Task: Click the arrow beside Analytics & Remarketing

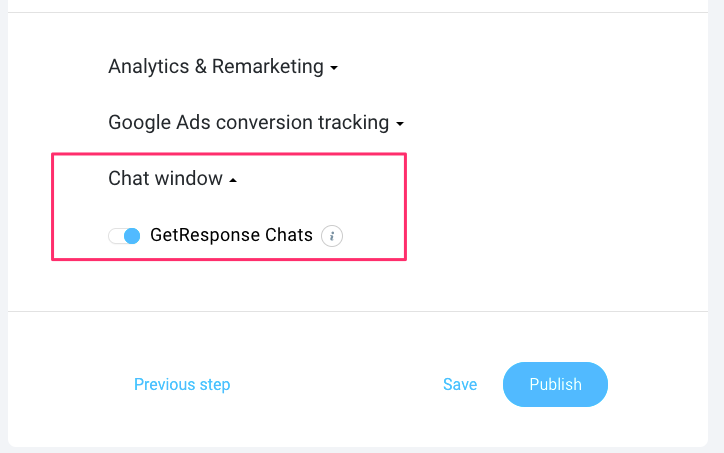Action: tap(334, 68)
